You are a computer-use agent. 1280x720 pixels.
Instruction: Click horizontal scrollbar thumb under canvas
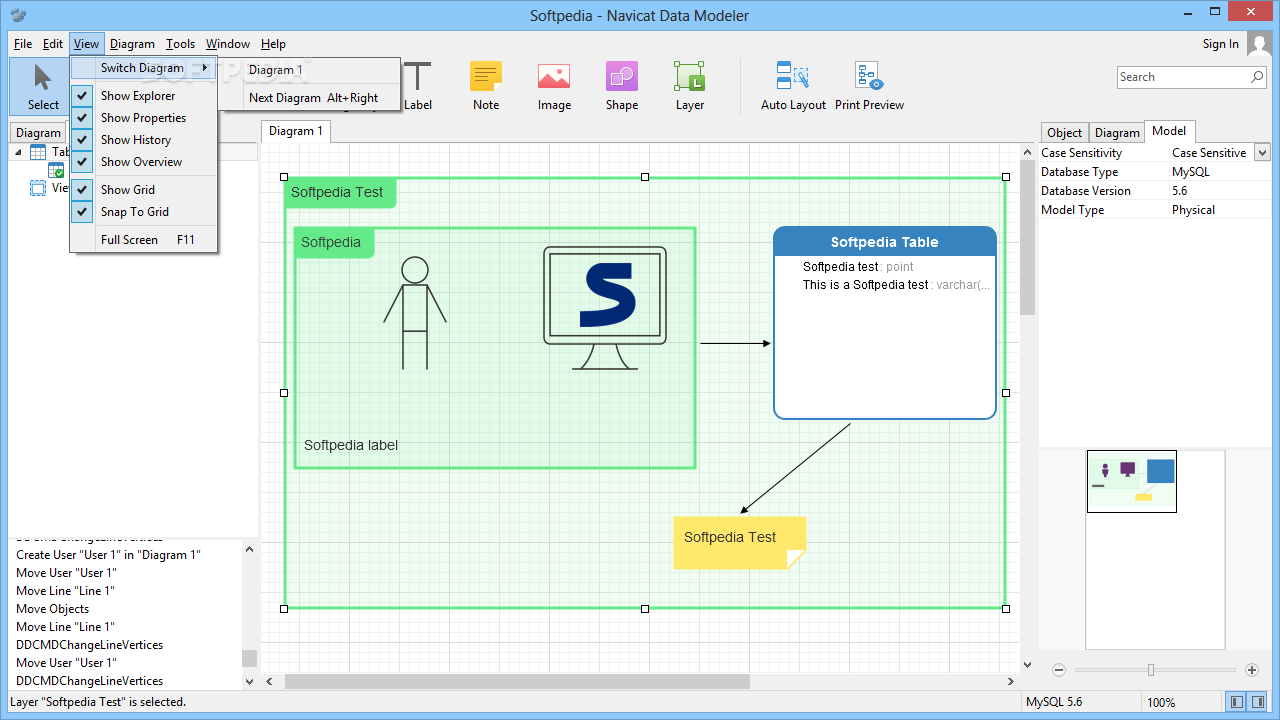(517, 681)
